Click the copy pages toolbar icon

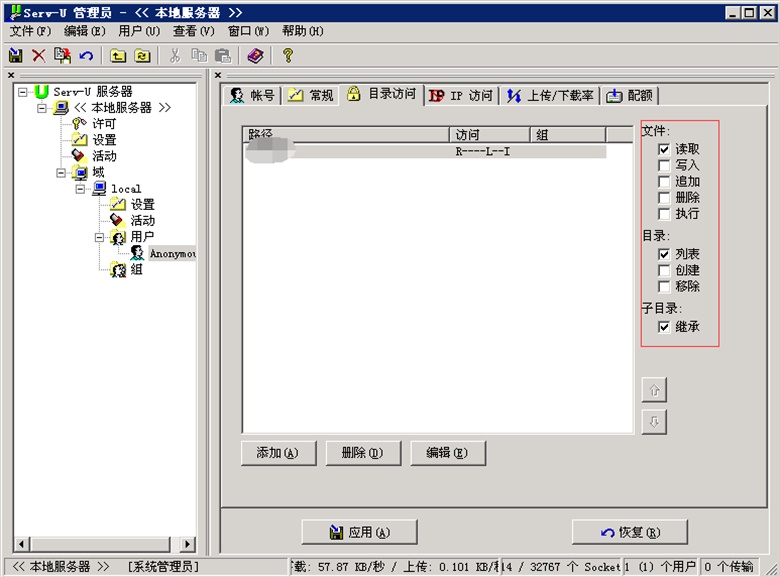coord(199,55)
